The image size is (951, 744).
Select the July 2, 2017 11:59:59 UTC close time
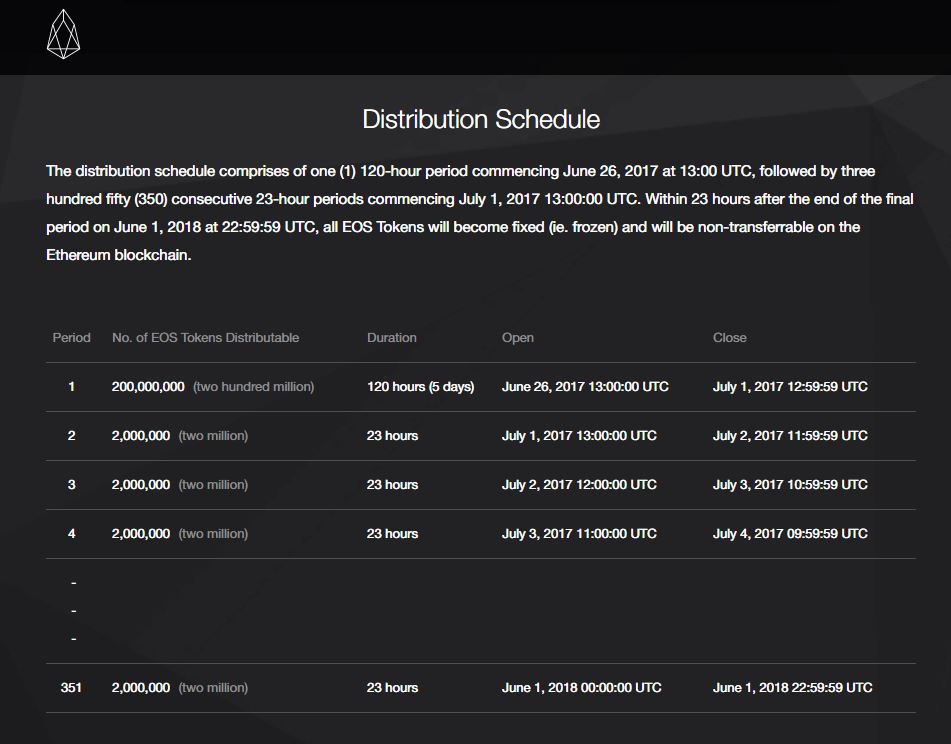[790, 436]
